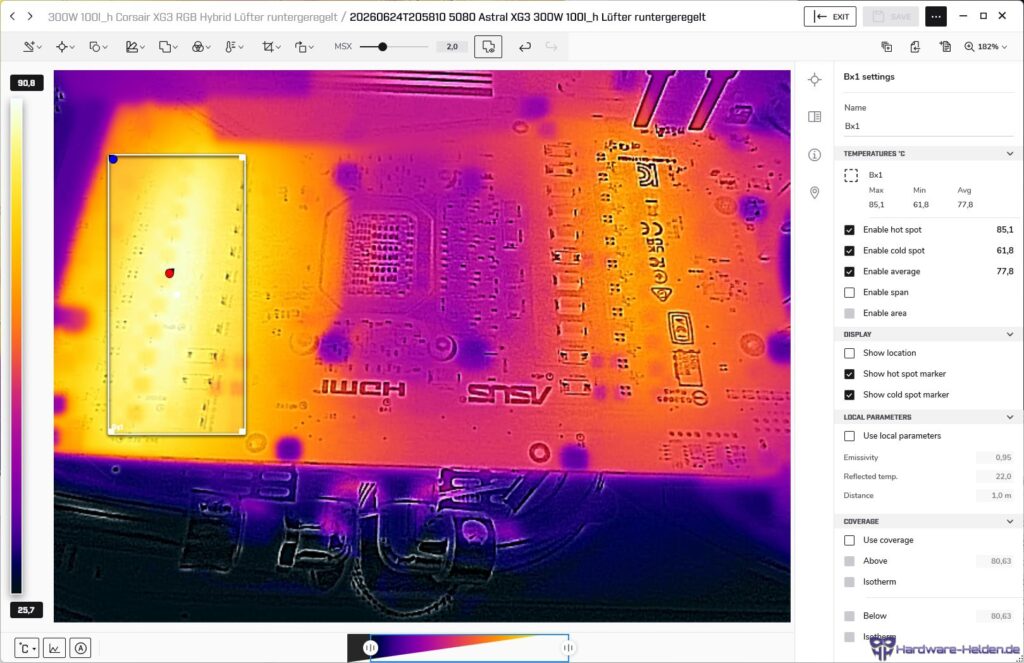This screenshot has width=1024, height=663.
Task: Open the image information panel icon
Action: [814, 155]
